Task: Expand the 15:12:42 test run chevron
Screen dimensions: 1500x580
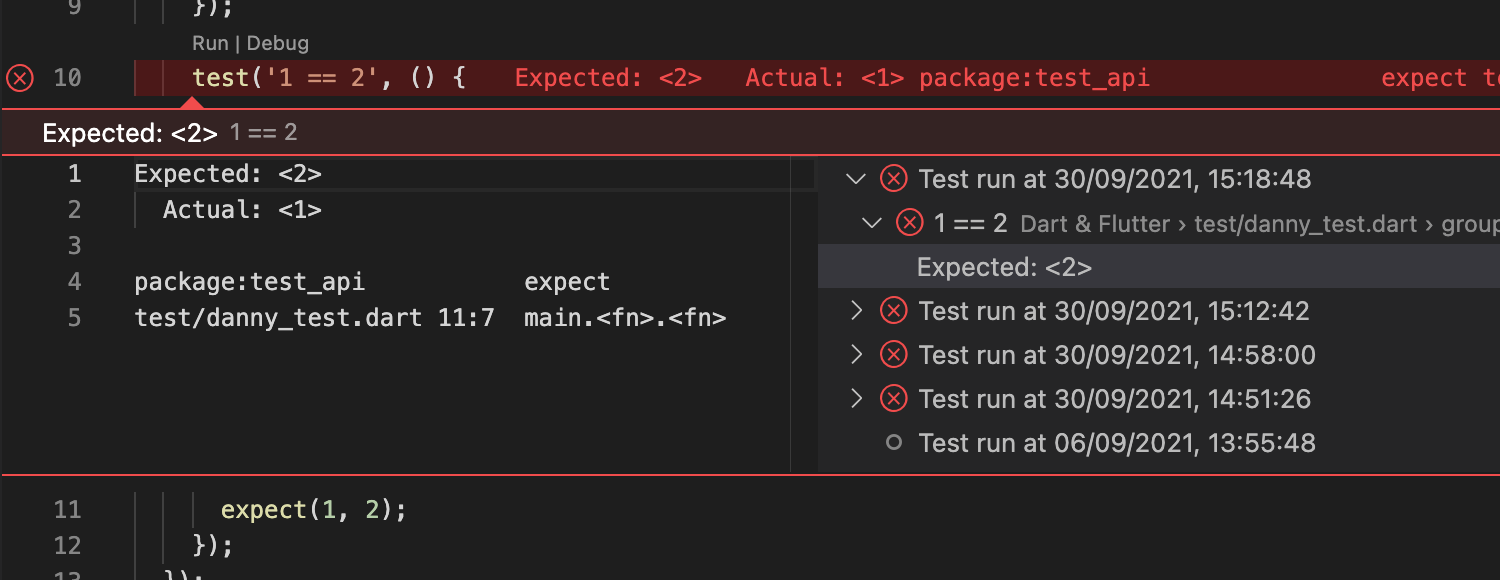Action: click(855, 311)
